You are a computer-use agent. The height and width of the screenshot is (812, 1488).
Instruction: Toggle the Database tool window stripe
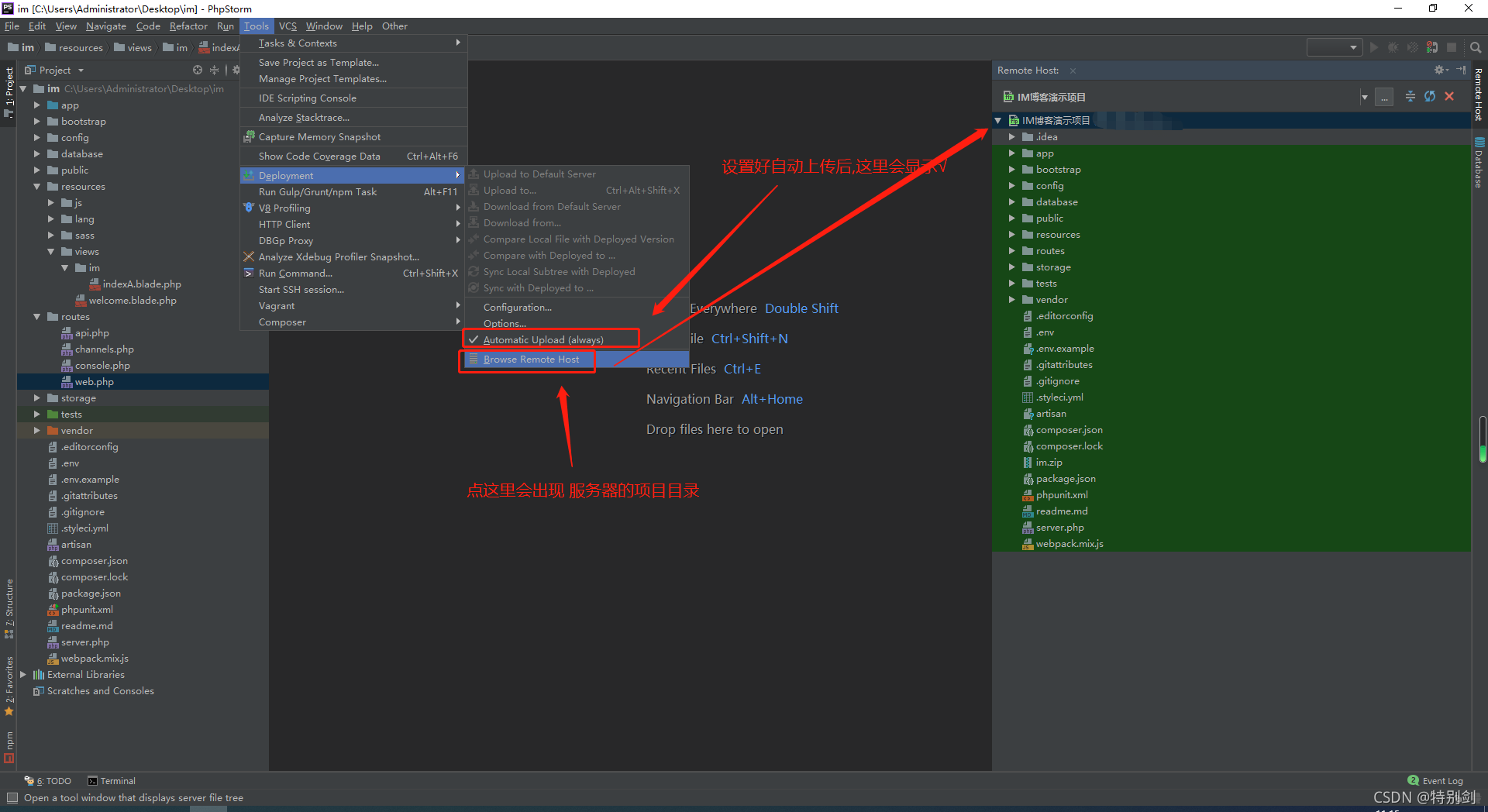click(1479, 163)
